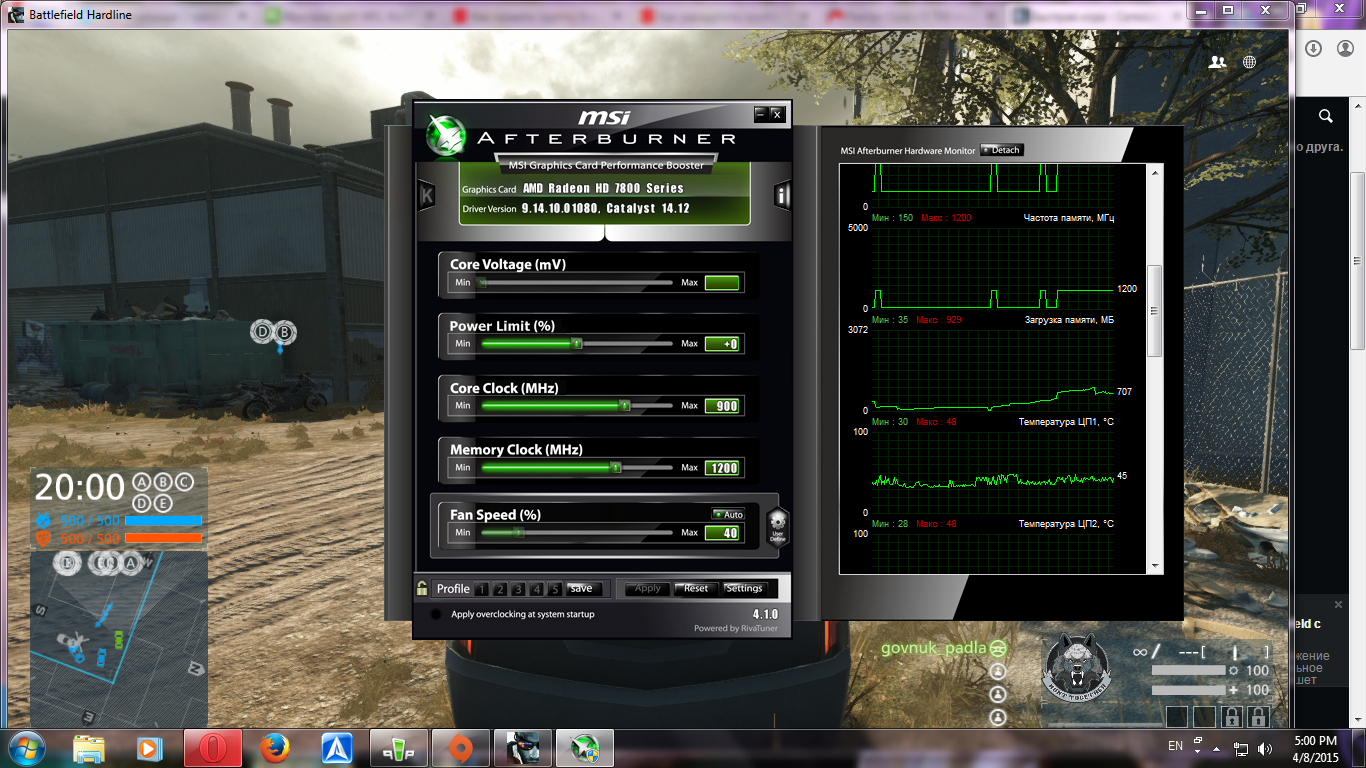Save the current profile
Image resolution: width=1366 pixels, height=768 pixels.
coord(582,589)
